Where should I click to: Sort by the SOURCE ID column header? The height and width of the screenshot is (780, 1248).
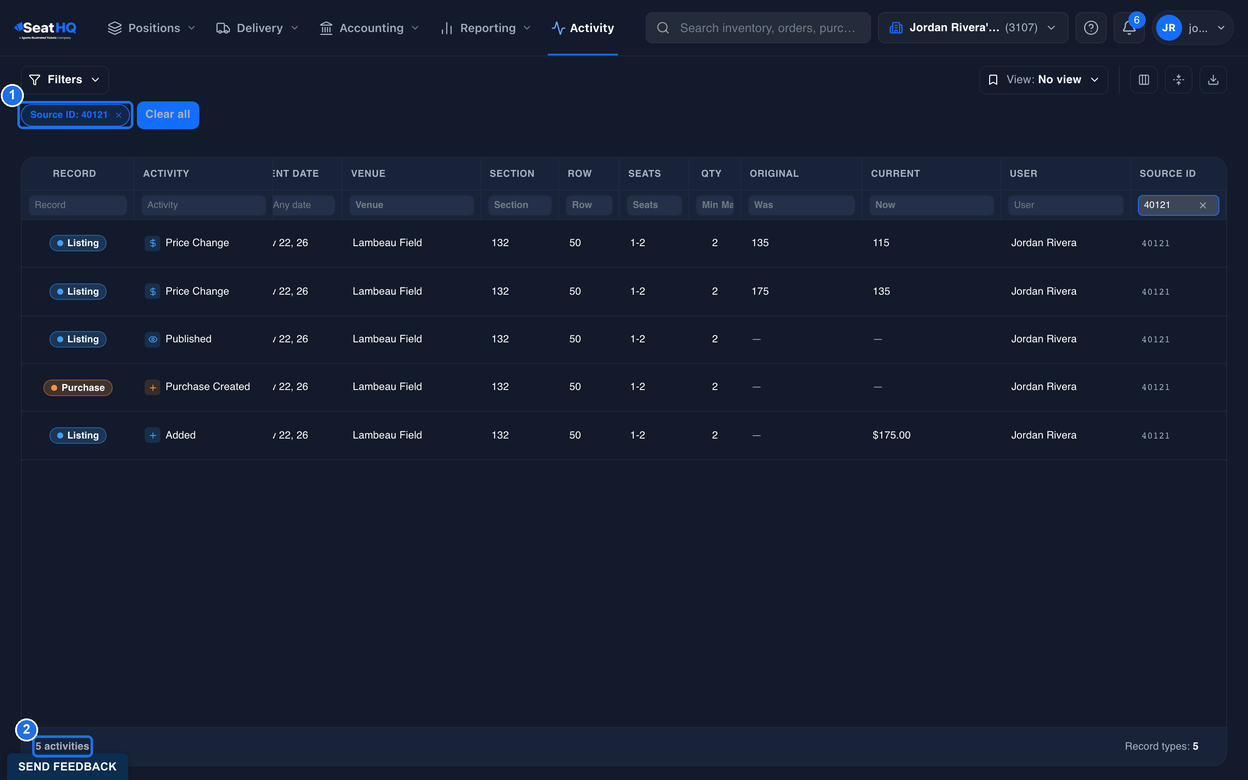pos(1167,174)
